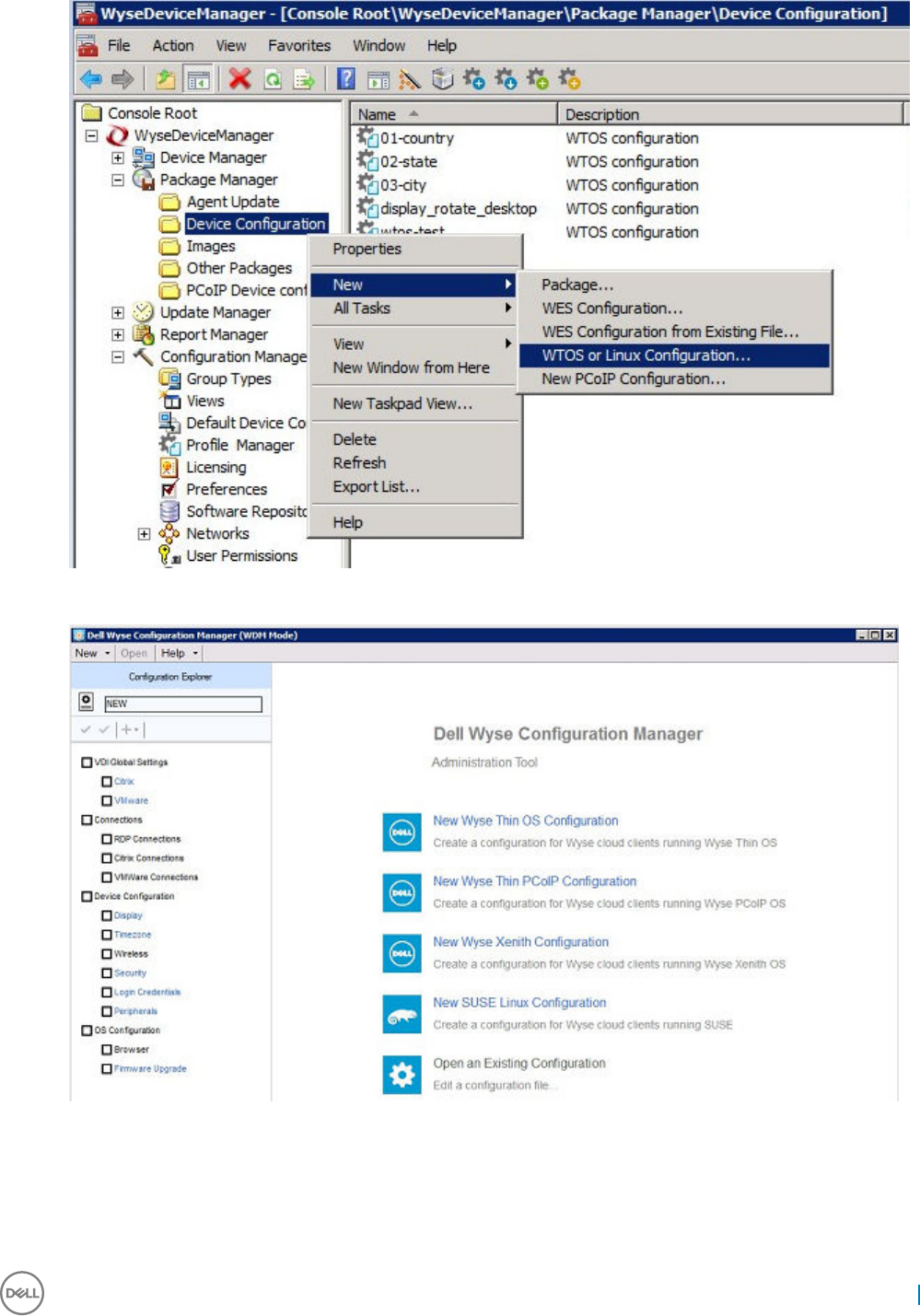Collapse the Package Manager tree node
The width and height of the screenshot is (920, 1316).
click(x=118, y=180)
